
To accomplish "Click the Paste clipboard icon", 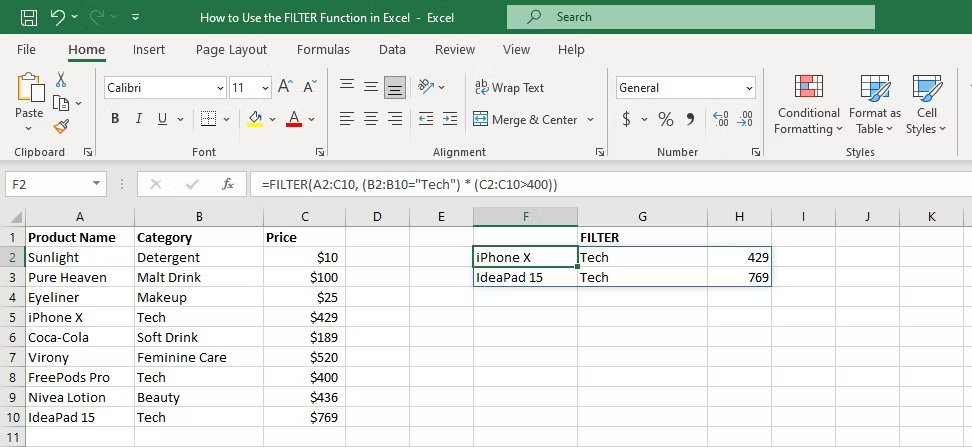I will 30,87.
